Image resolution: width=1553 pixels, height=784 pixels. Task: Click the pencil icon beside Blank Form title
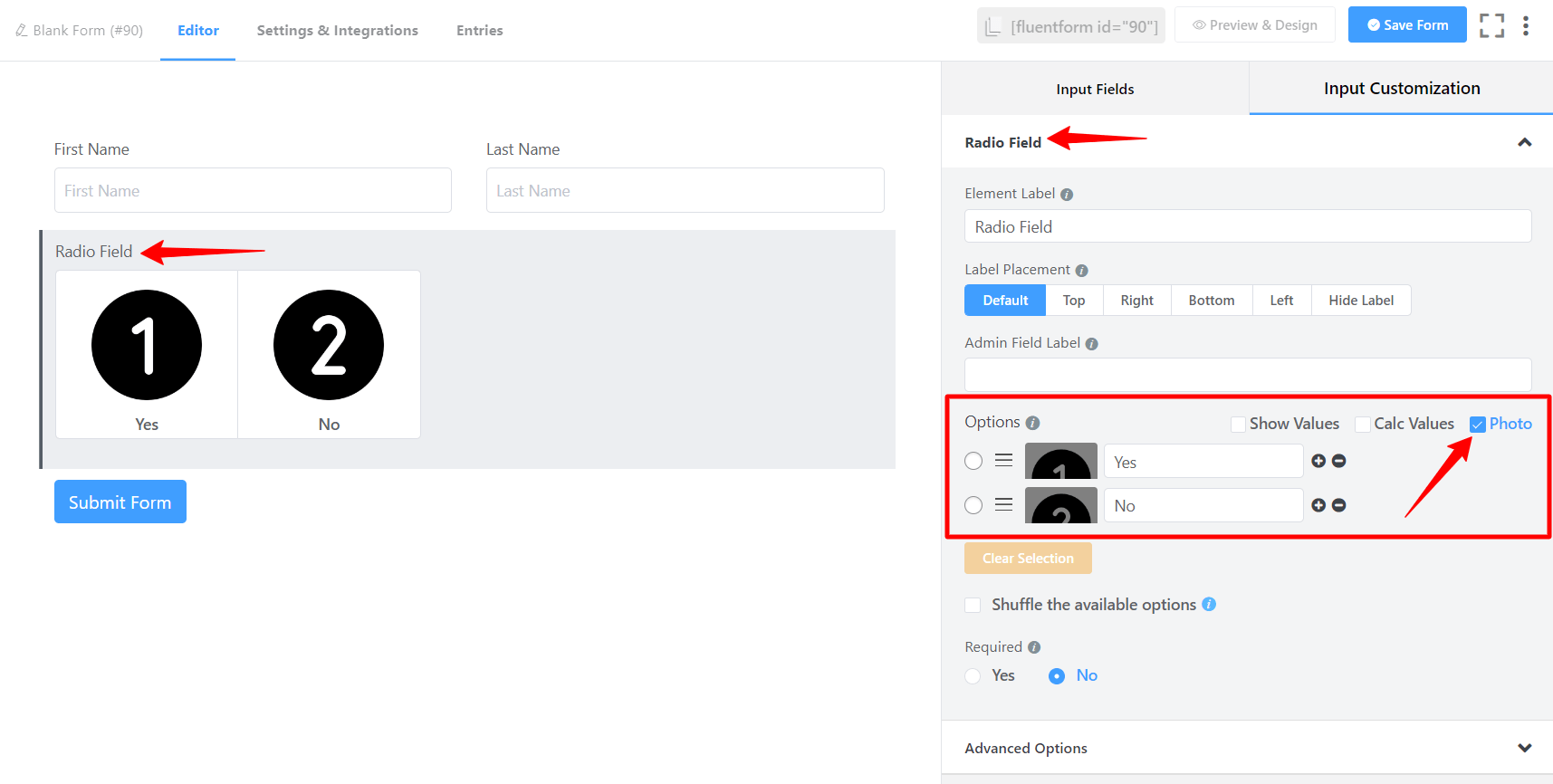pyautogui.click(x=22, y=31)
